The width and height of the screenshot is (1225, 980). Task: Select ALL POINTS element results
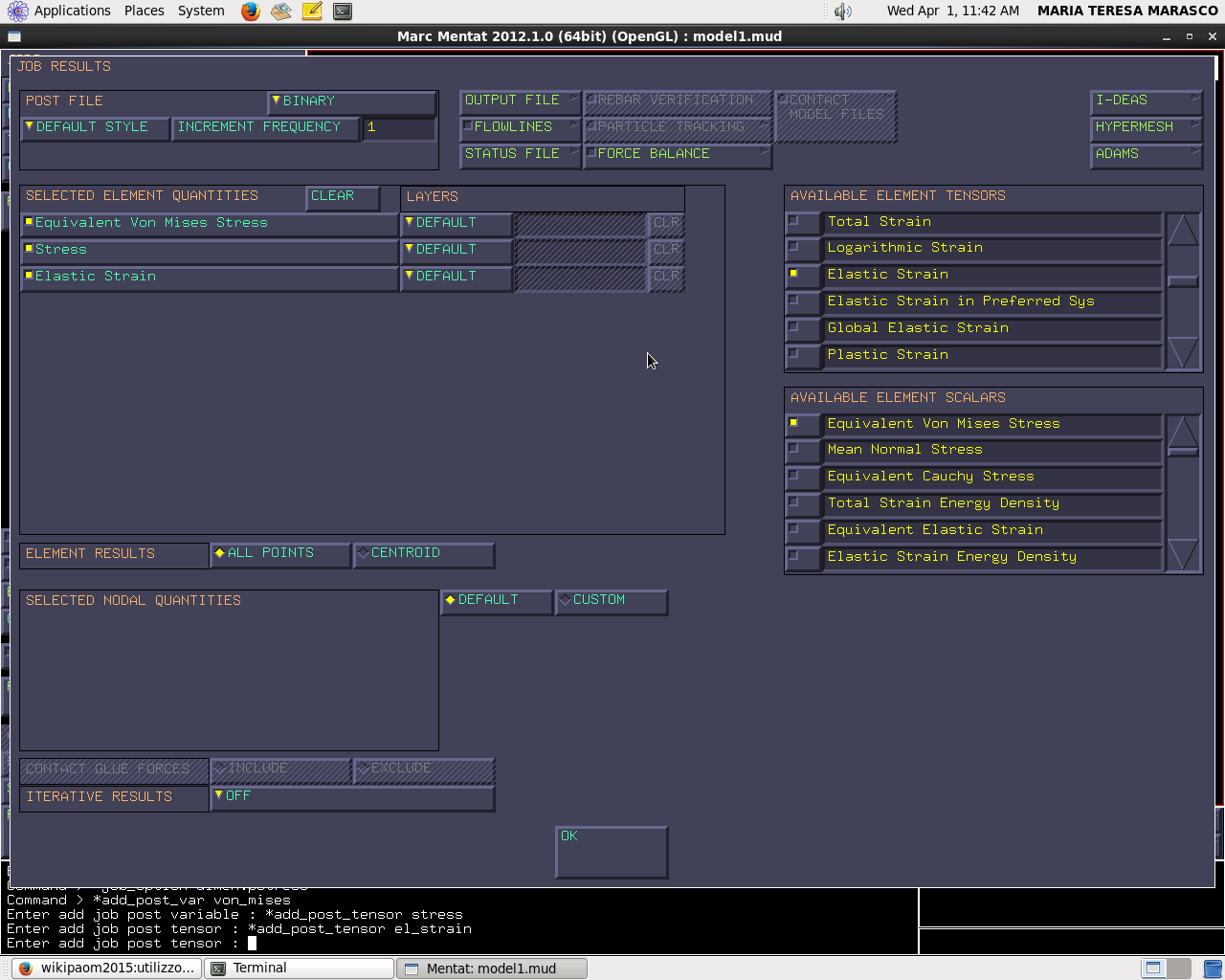(280, 553)
